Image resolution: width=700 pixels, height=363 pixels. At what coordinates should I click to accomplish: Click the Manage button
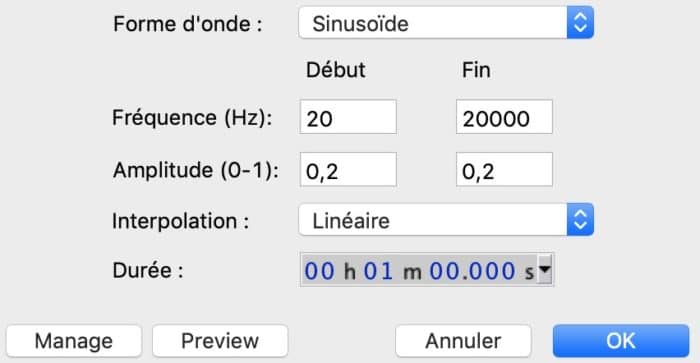click(x=74, y=341)
